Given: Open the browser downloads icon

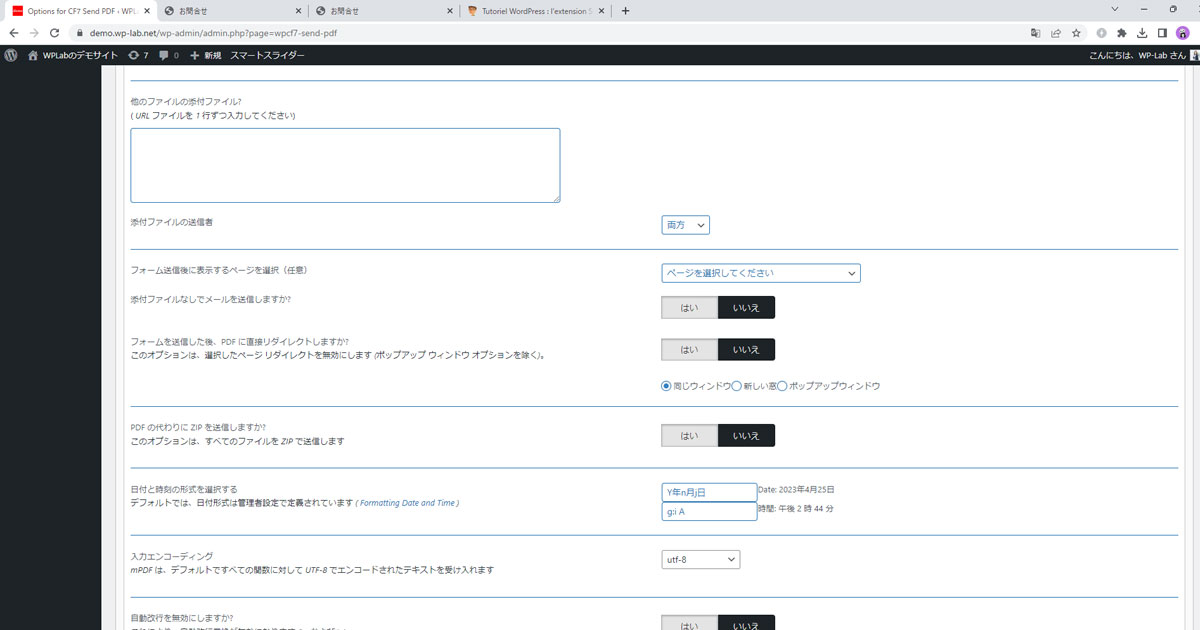Looking at the screenshot, I should click(x=1141, y=32).
